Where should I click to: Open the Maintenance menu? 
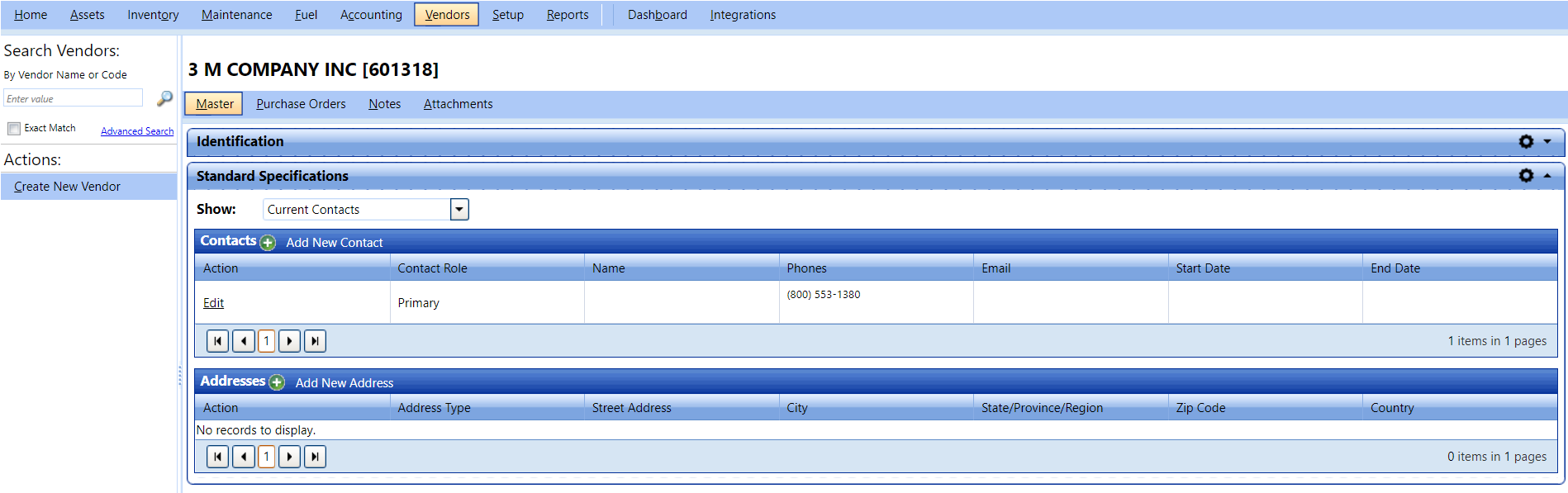236,15
